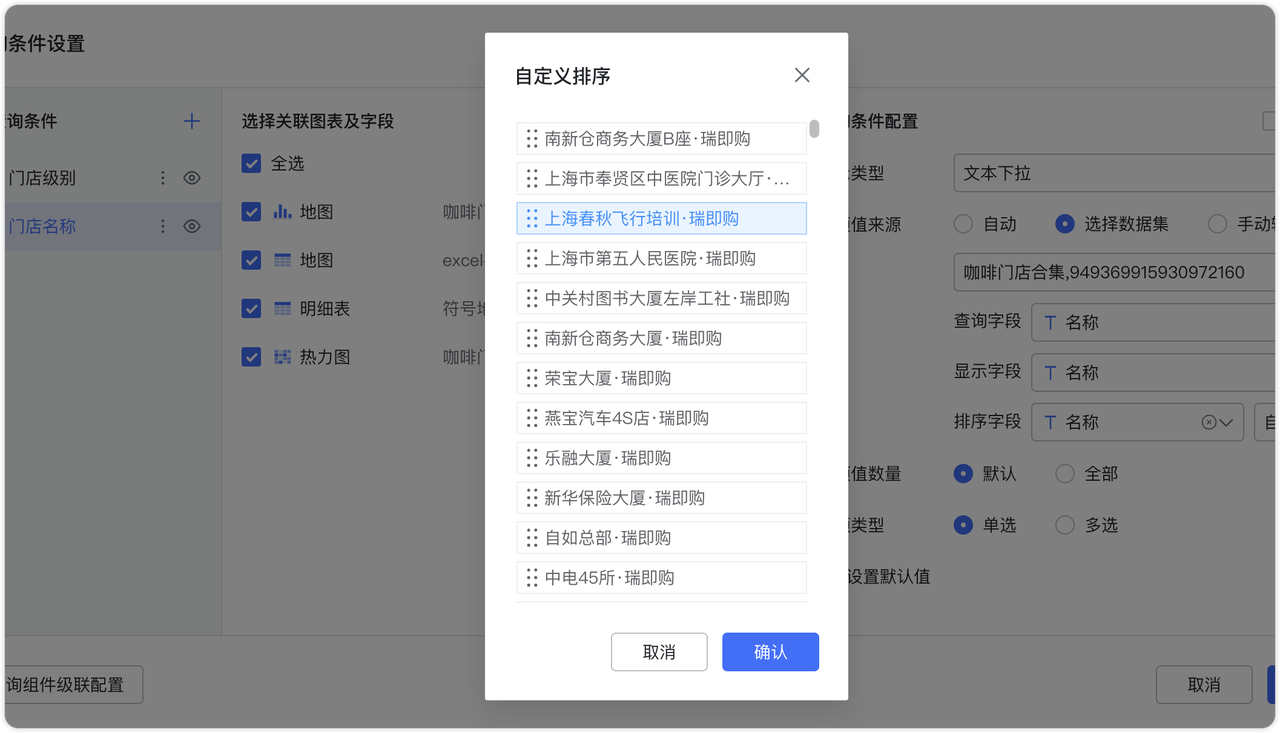Select the bar-chart icon beside the first 地图

(280, 211)
